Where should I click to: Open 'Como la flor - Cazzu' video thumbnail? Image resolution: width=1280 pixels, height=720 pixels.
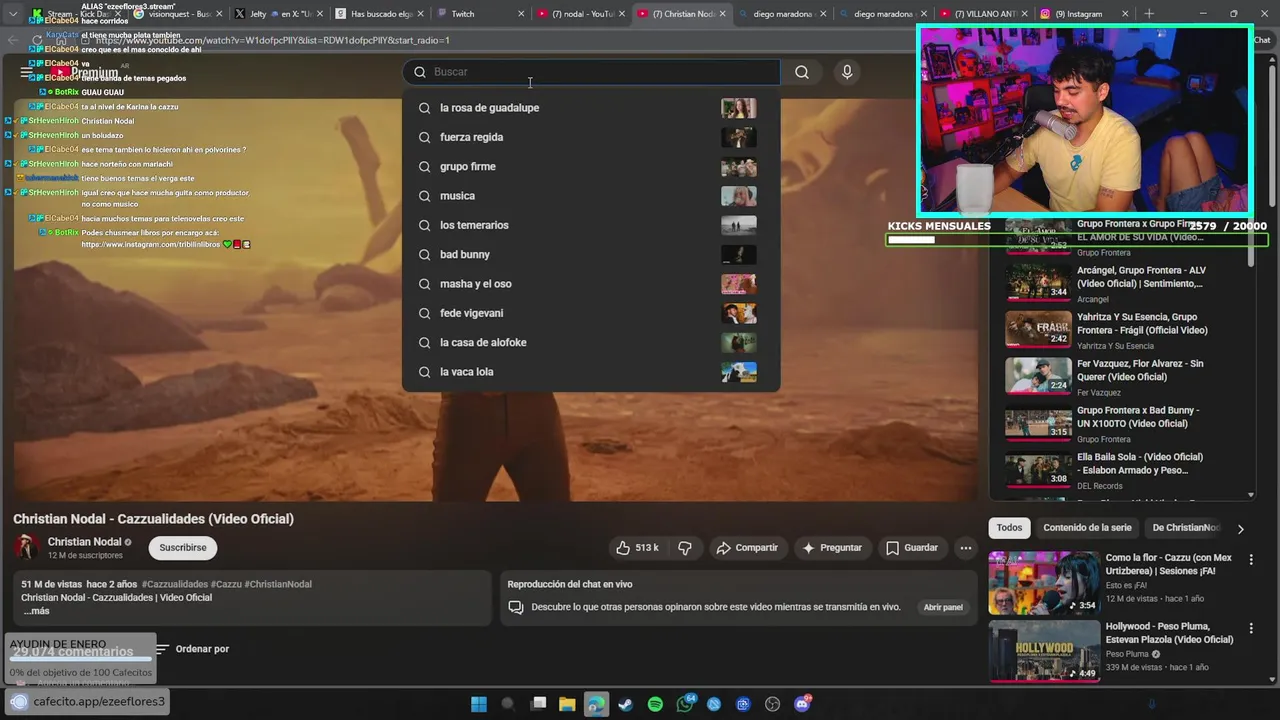[1044, 583]
